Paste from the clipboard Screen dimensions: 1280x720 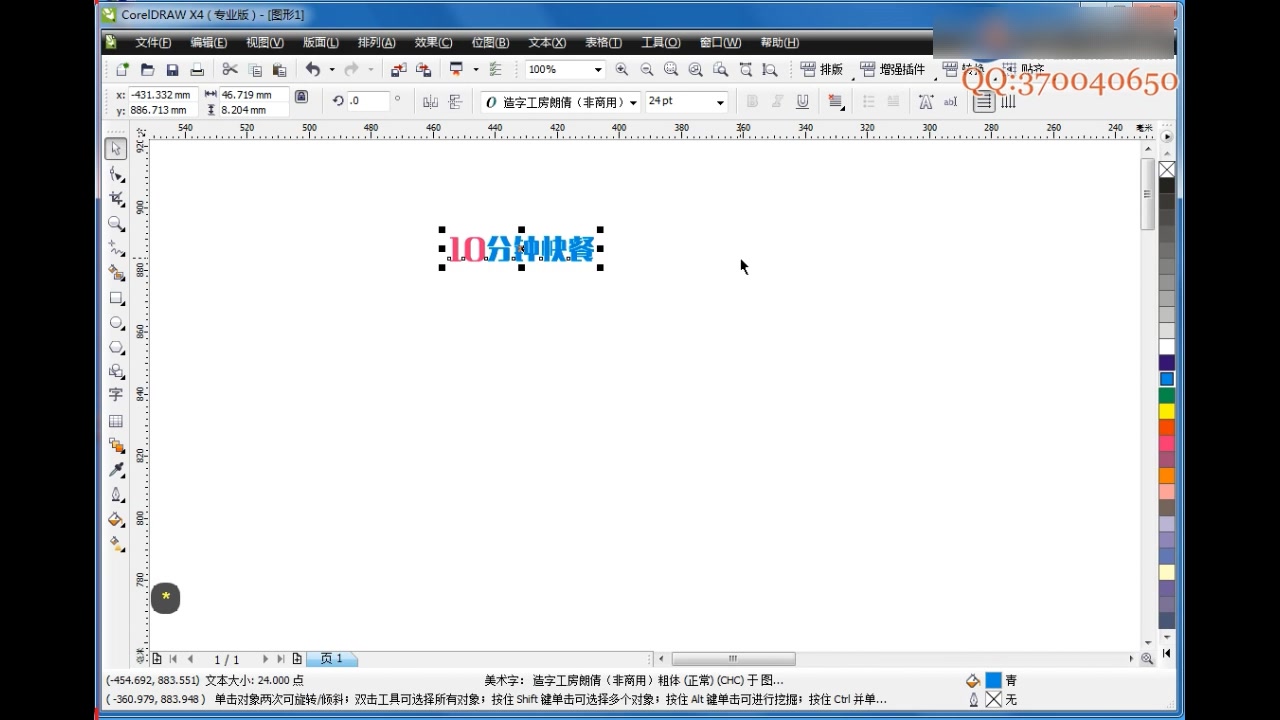pos(280,70)
